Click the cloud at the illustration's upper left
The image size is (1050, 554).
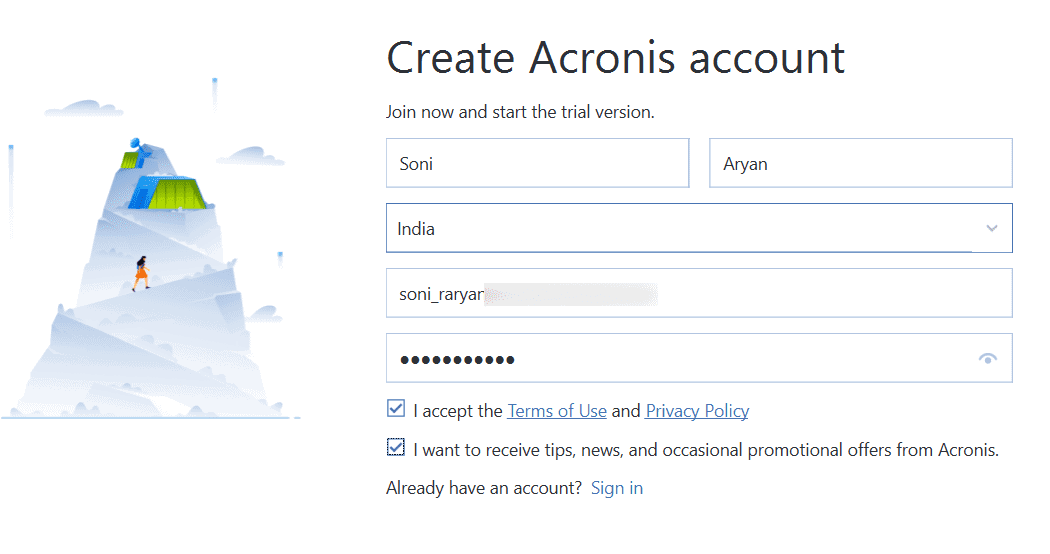point(82,108)
